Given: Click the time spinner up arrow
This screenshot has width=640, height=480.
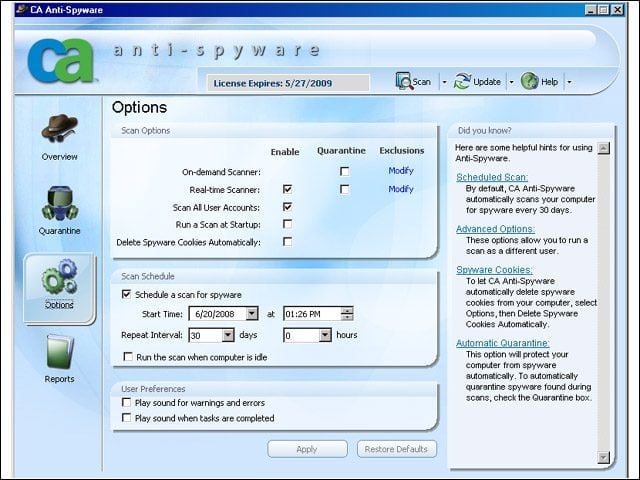Looking at the screenshot, I should tap(347, 310).
